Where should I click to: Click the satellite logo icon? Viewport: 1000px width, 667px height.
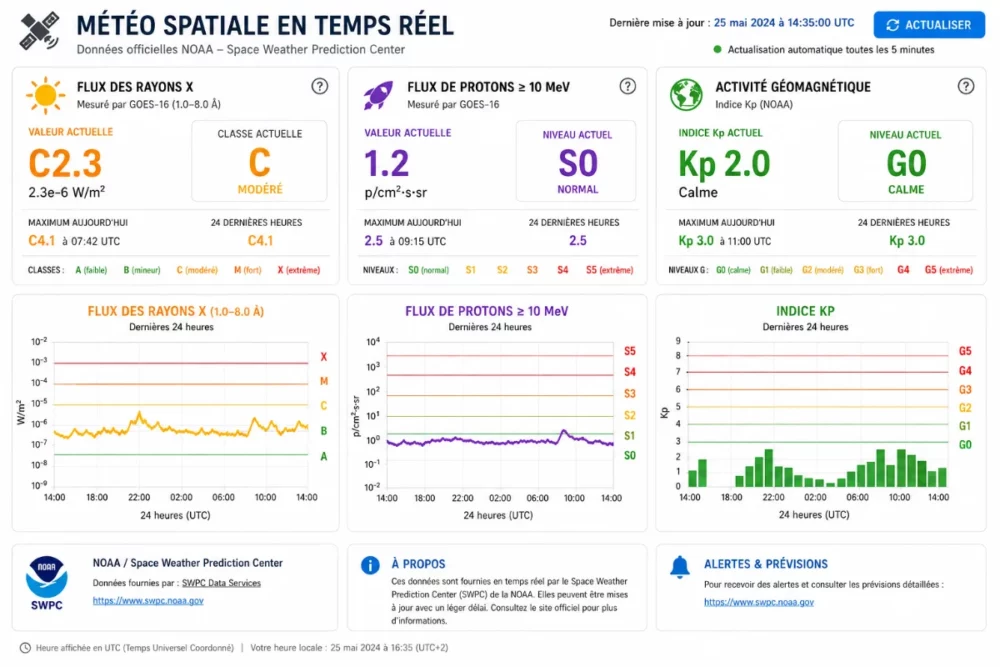tap(40, 31)
